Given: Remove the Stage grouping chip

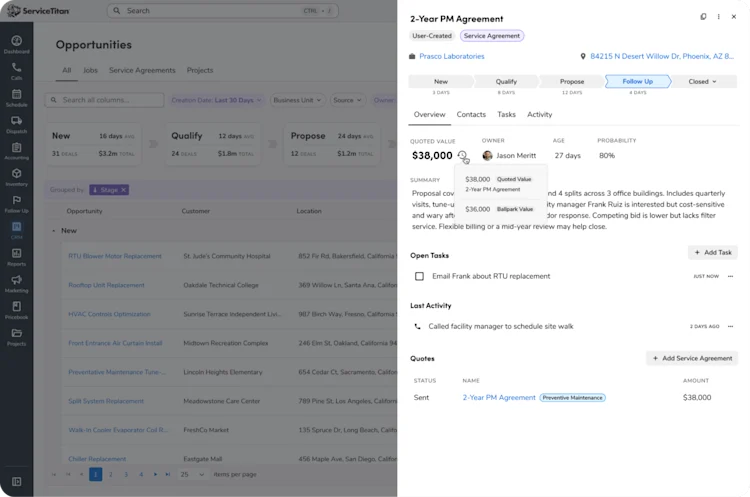Looking at the screenshot, I should click(123, 190).
